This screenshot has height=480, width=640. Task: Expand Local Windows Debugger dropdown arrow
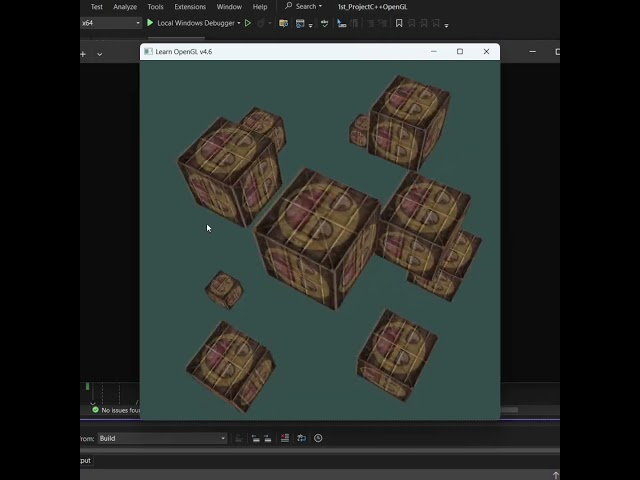[239, 23]
